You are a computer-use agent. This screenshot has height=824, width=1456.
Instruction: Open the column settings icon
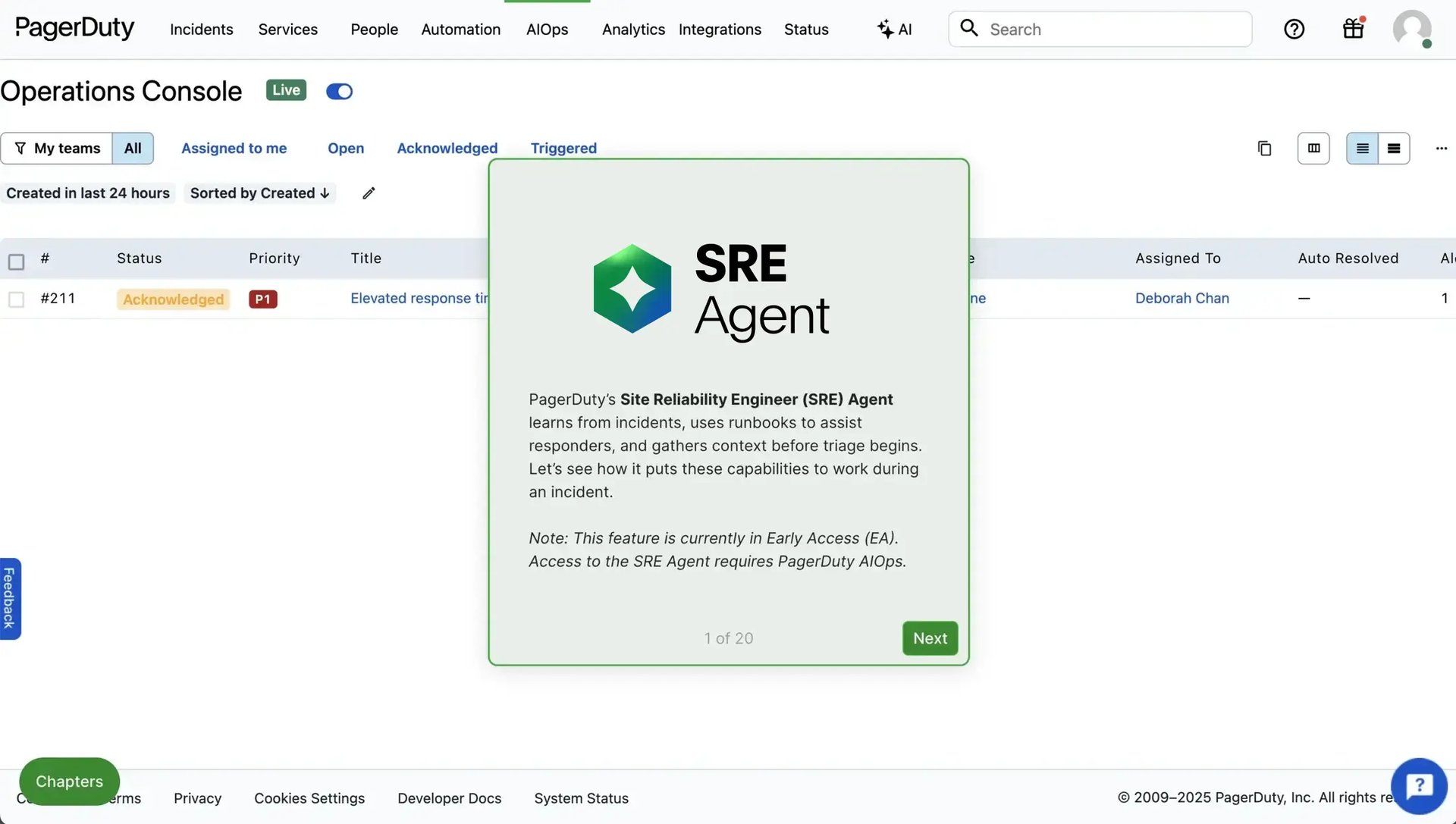(1313, 149)
